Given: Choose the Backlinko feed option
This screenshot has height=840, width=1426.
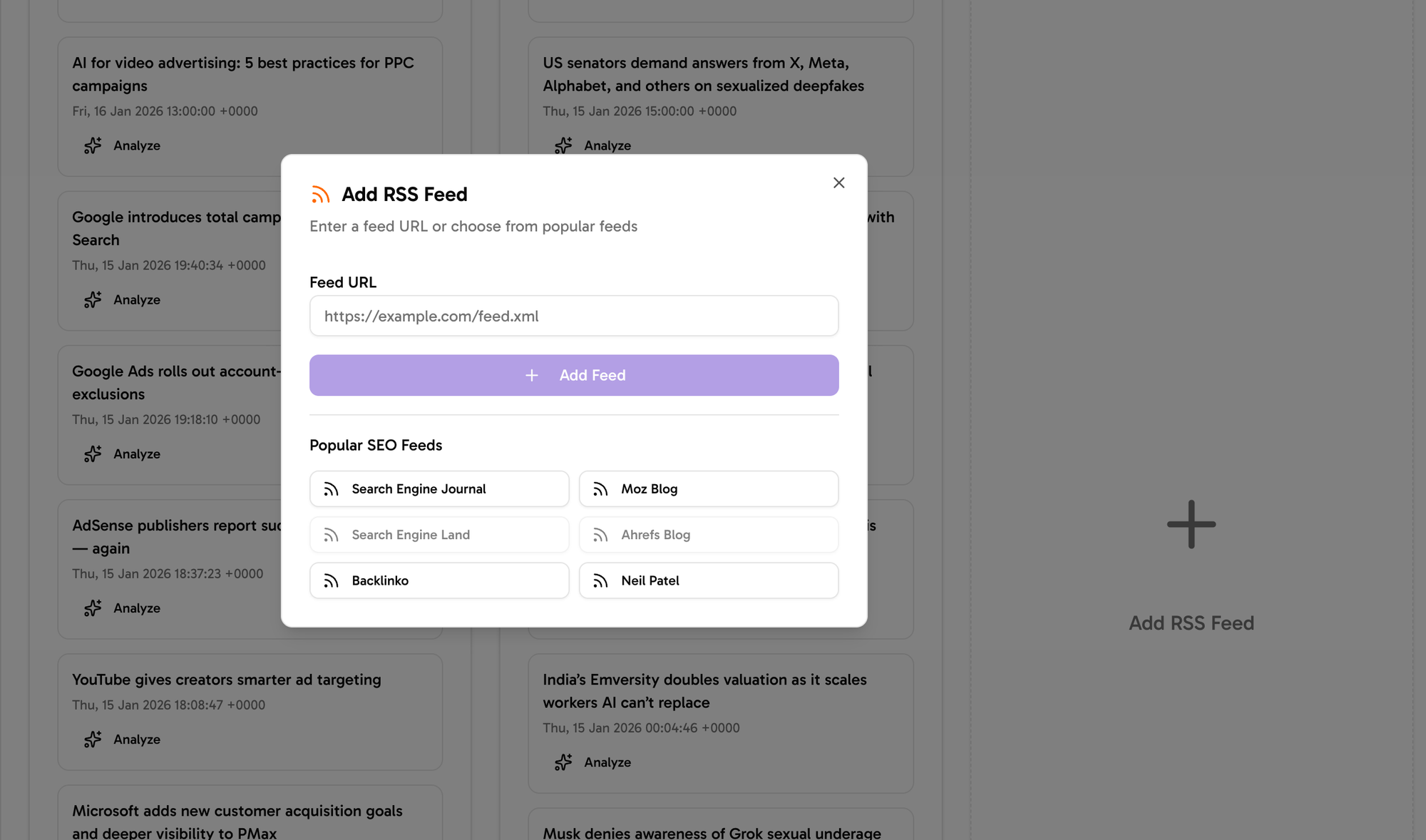Looking at the screenshot, I should pos(438,580).
